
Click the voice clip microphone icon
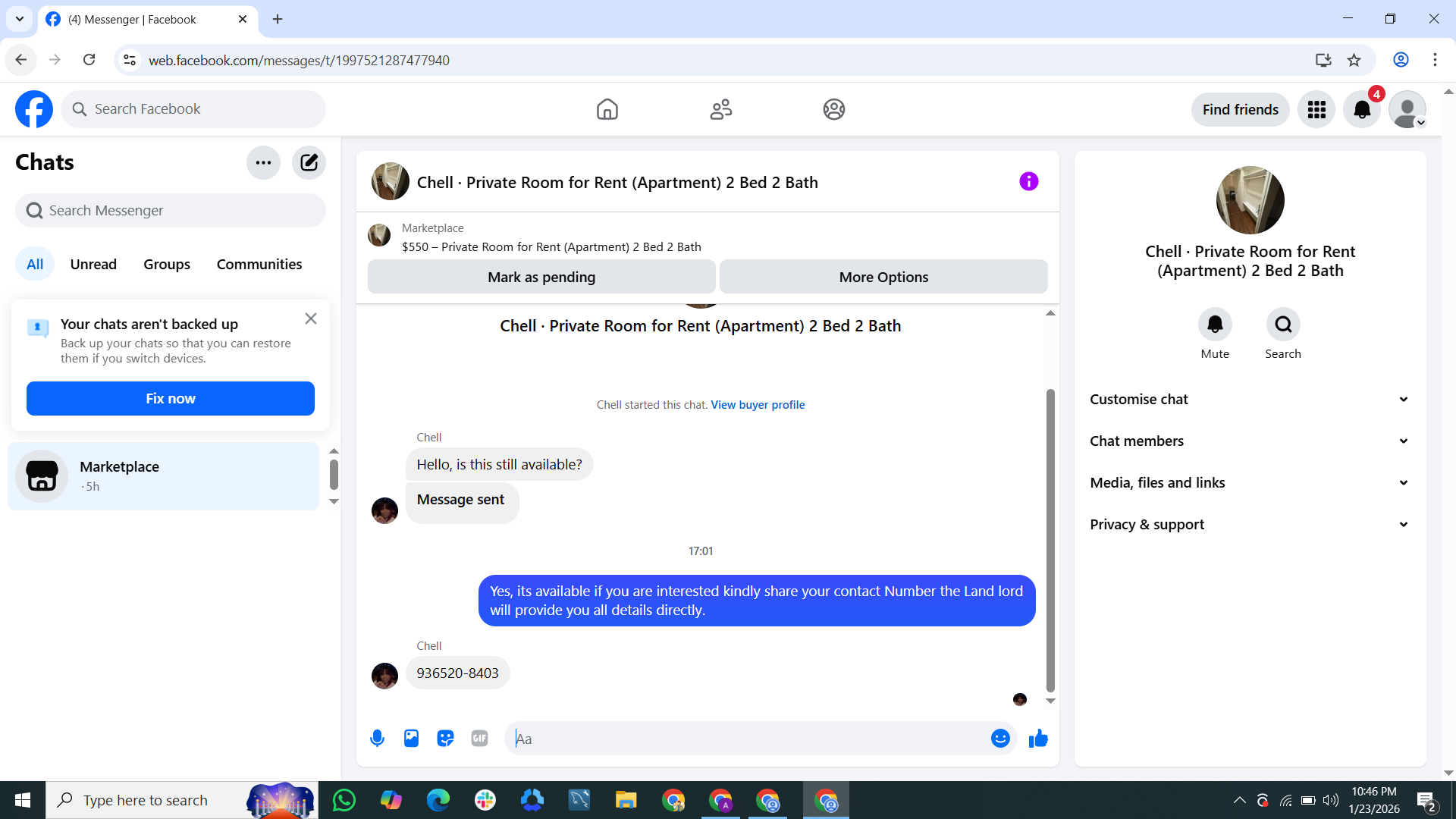(377, 738)
